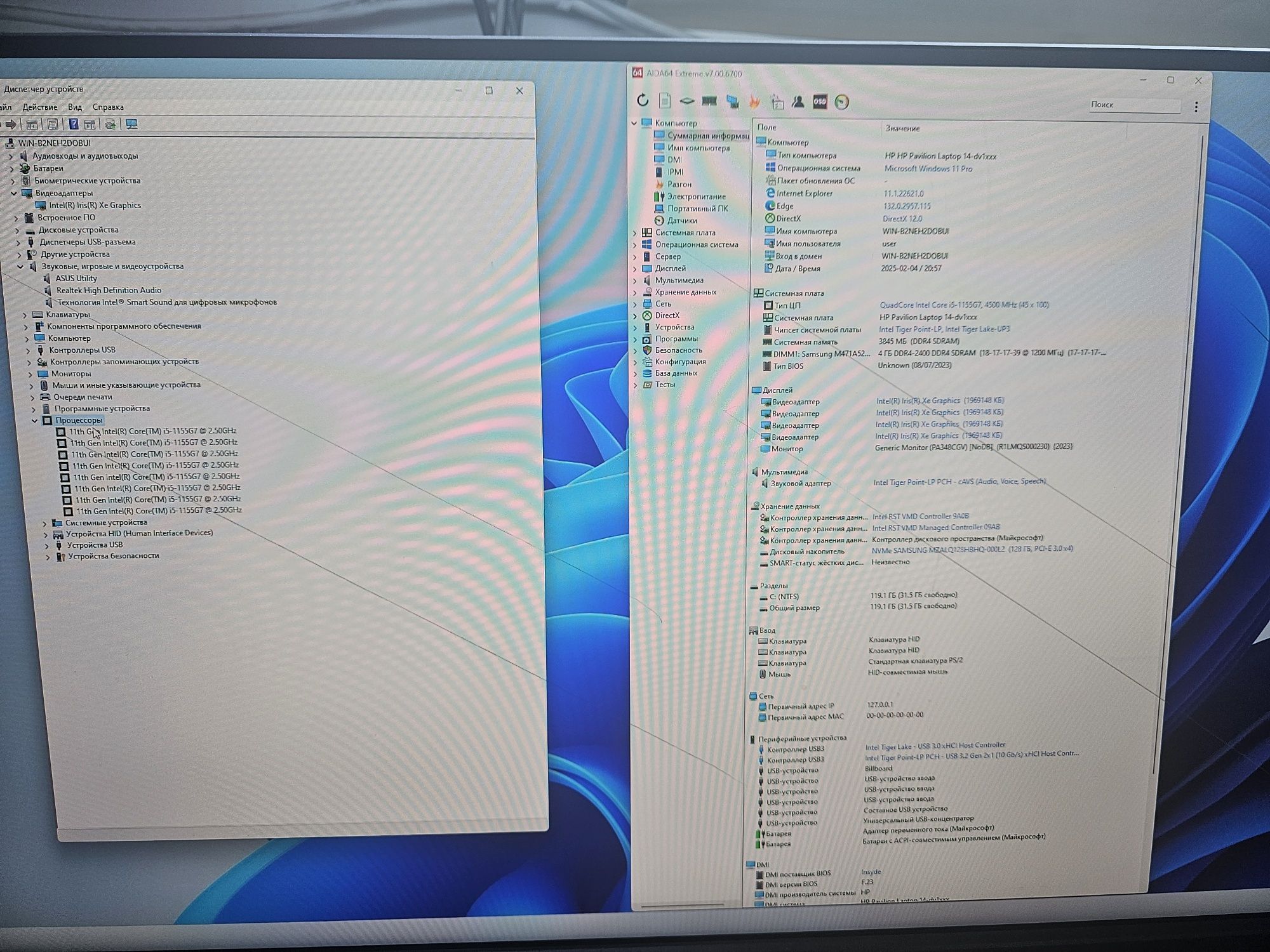The image size is (1270, 952).
Task: Click the AIDA64 memory module toolbar icon
Action: coord(709,101)
